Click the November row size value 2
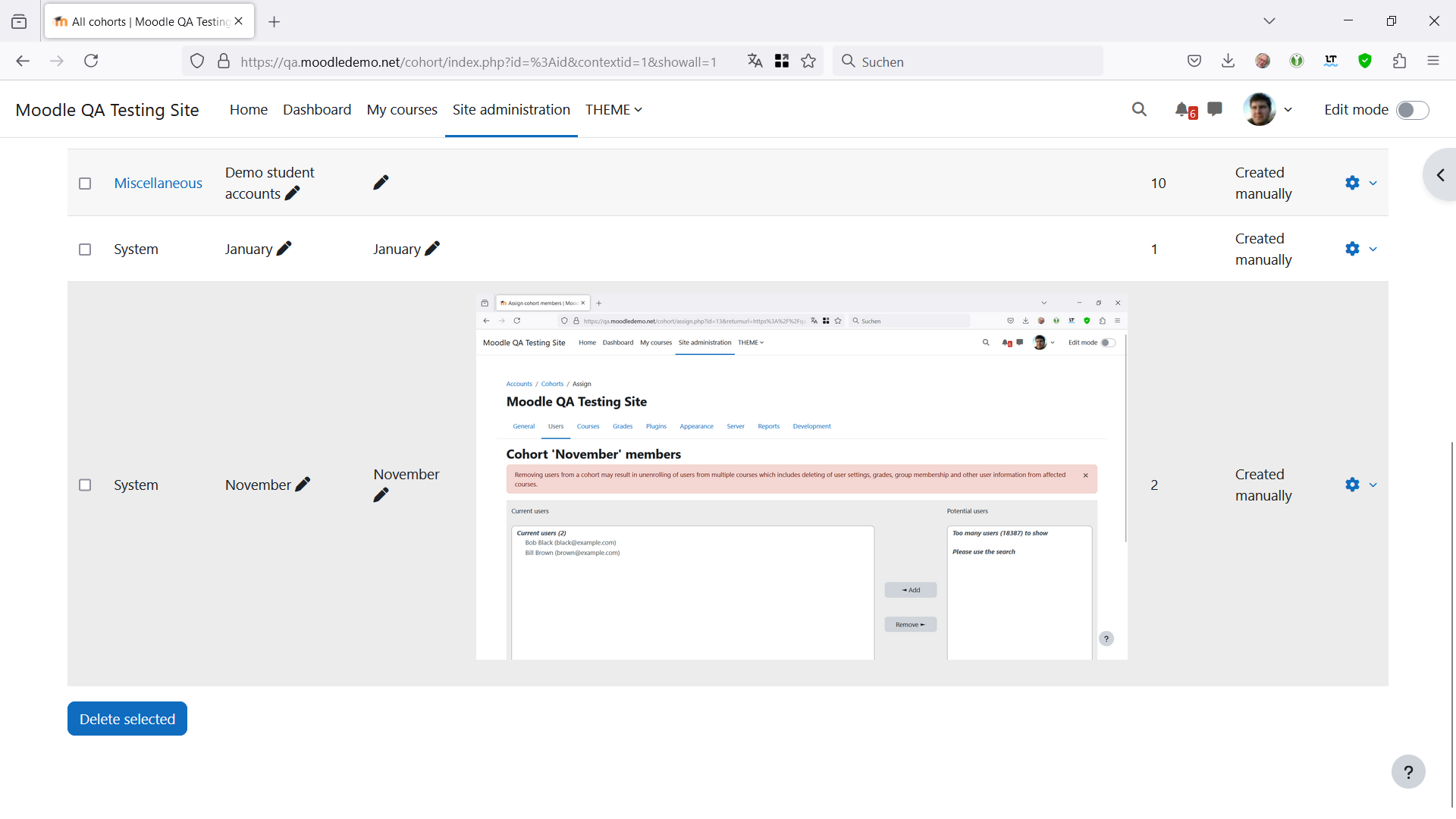This screenshot has height=819, width=1456. click(1154, 485)
